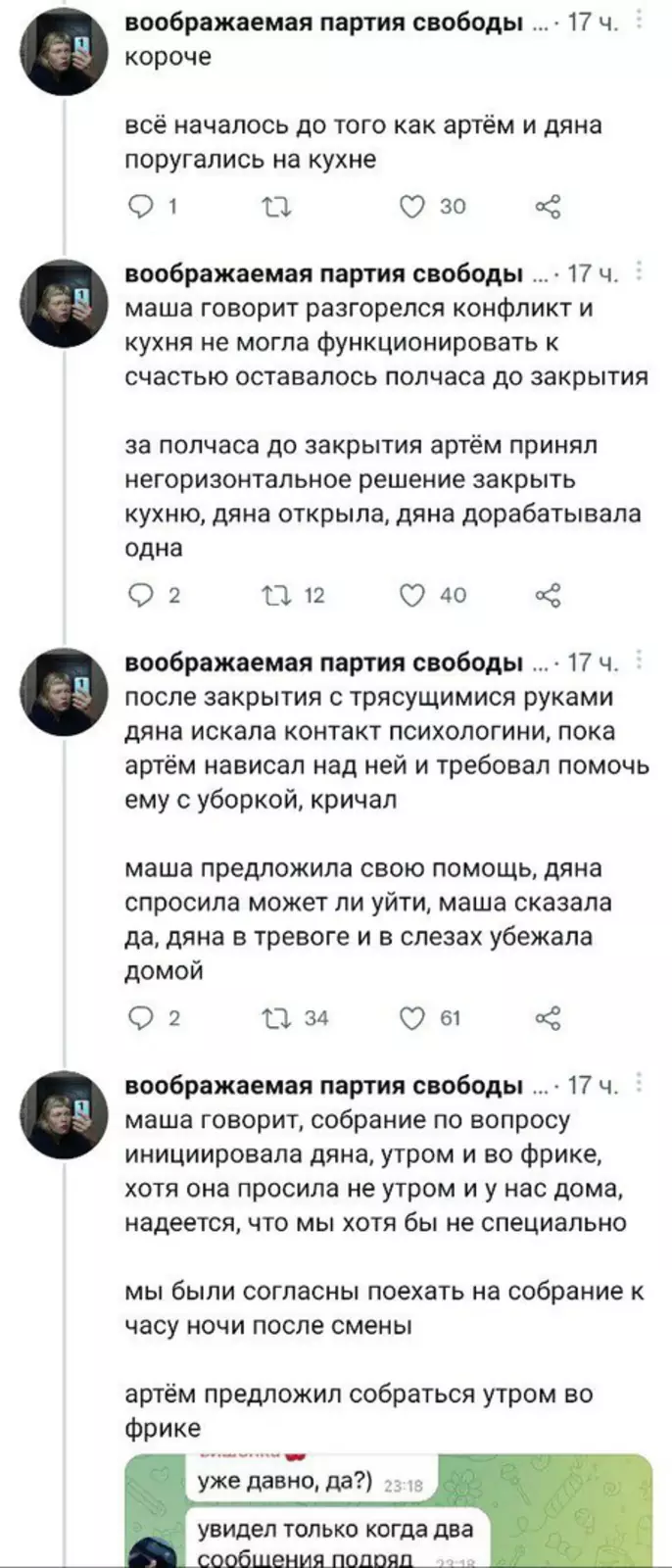Image resolution: width=672 pixels, height=1568 pixels.
Task: Reply to the tweet starting with "короче"
Action: pos(142,207)
